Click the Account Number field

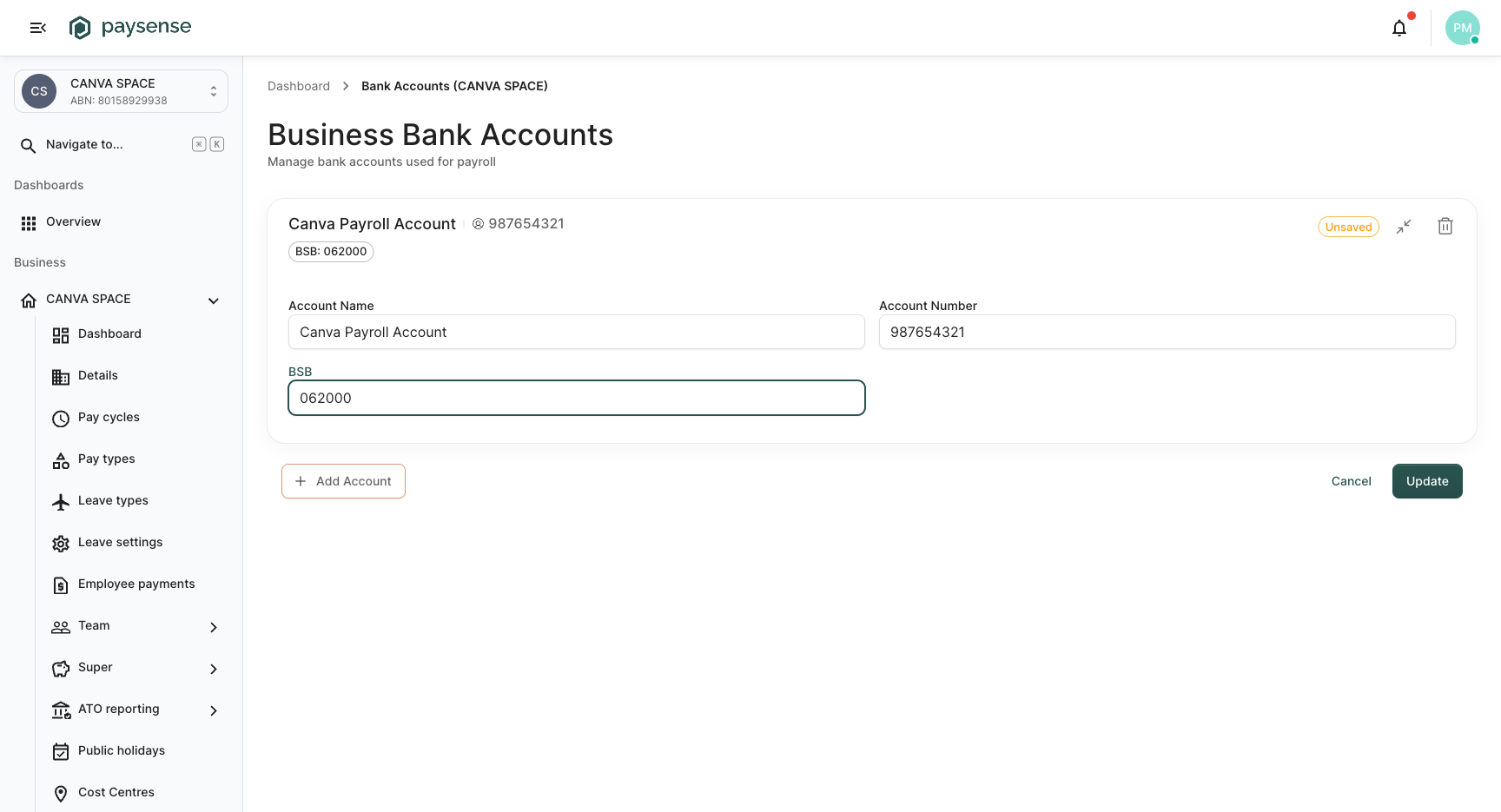[x=1167, y=332]
